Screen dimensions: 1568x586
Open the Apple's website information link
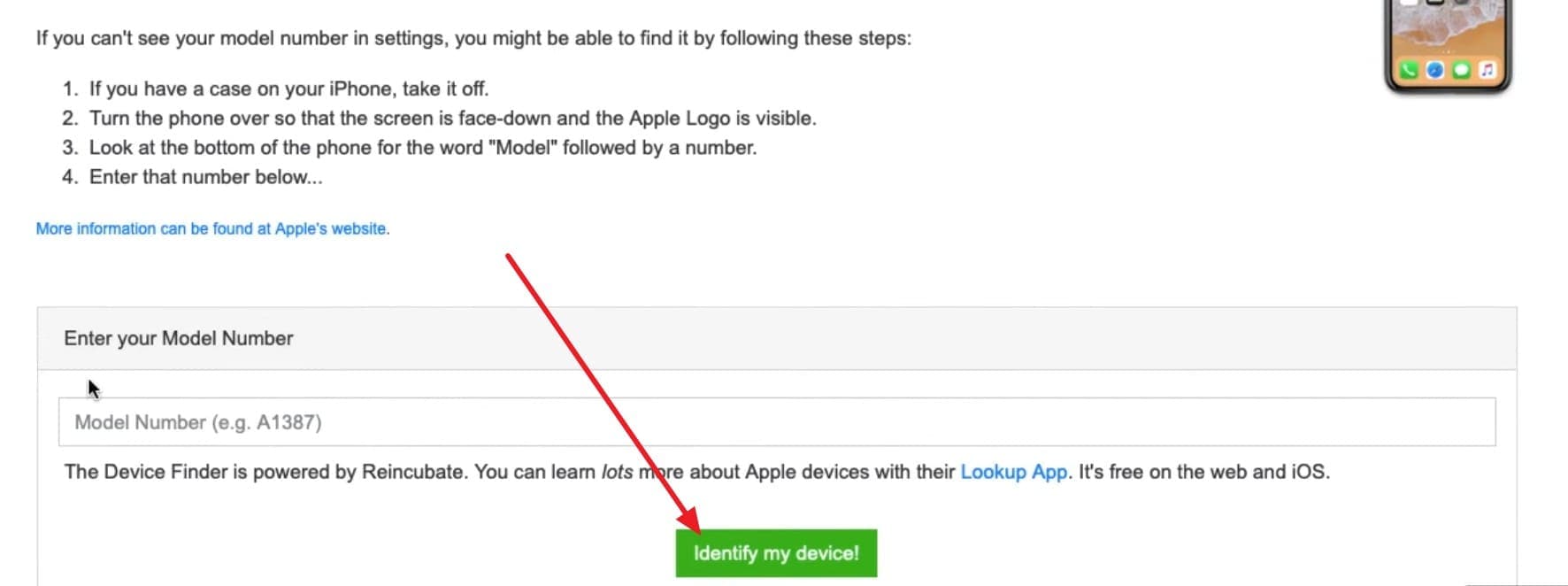click(212, 228)
